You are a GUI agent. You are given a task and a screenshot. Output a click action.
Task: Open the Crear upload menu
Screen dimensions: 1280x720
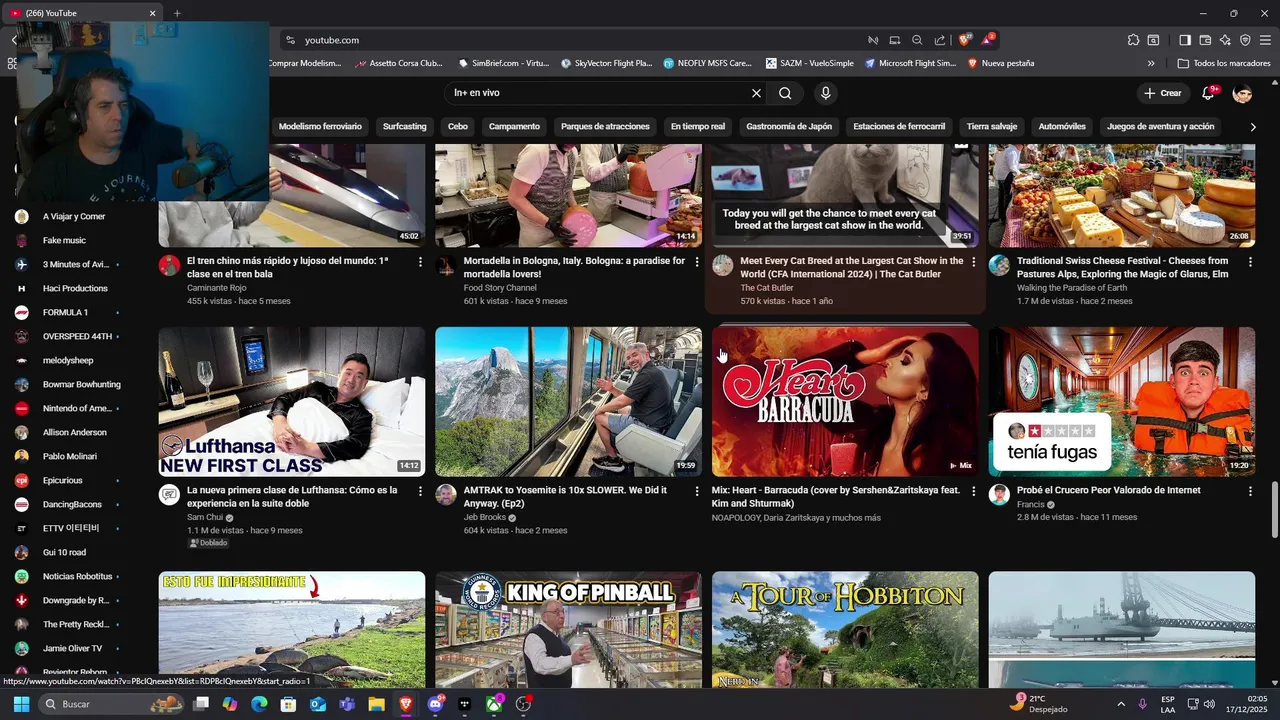pyautogui.click(x=1163, y=93)
